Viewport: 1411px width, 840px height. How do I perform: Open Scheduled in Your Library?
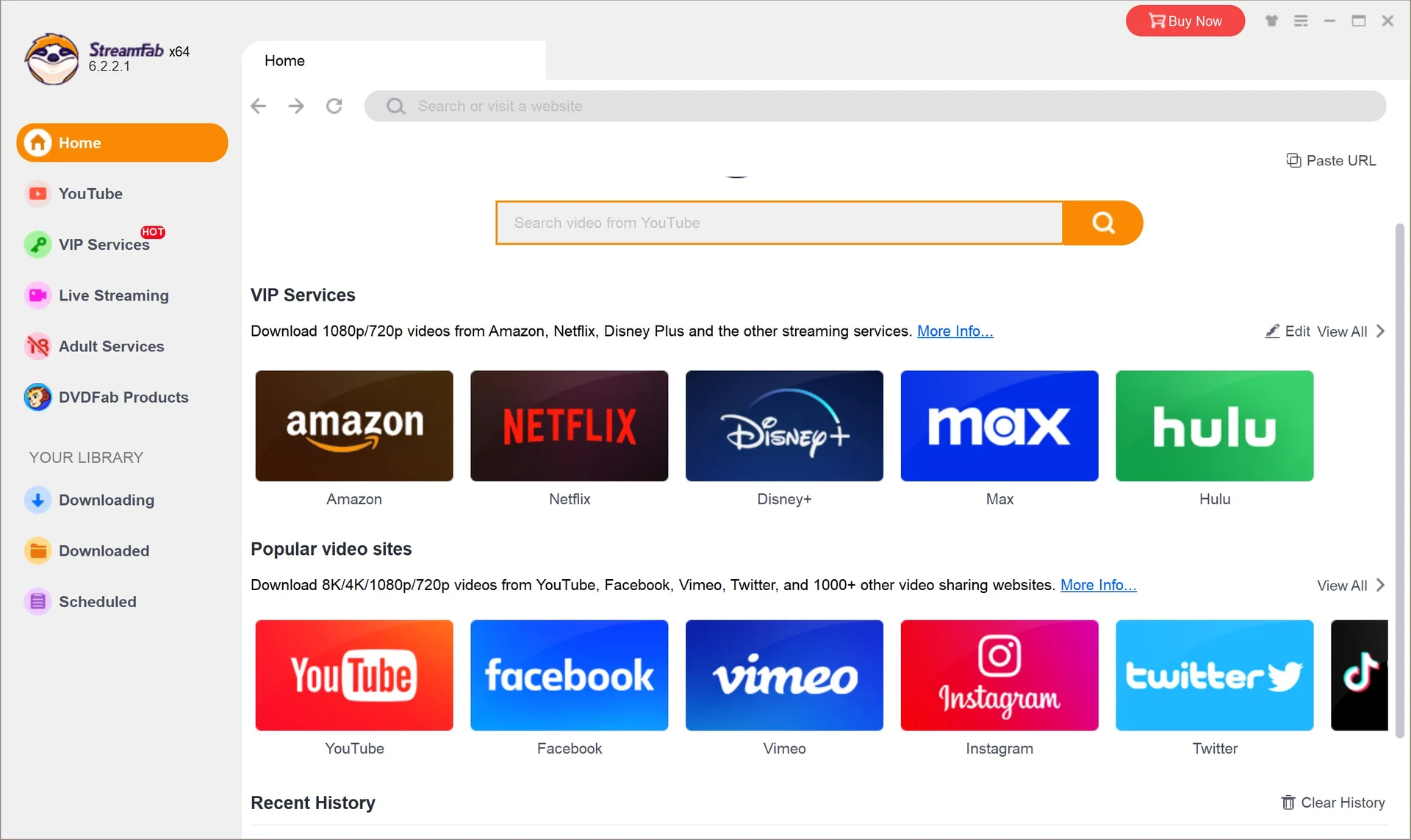122,601
